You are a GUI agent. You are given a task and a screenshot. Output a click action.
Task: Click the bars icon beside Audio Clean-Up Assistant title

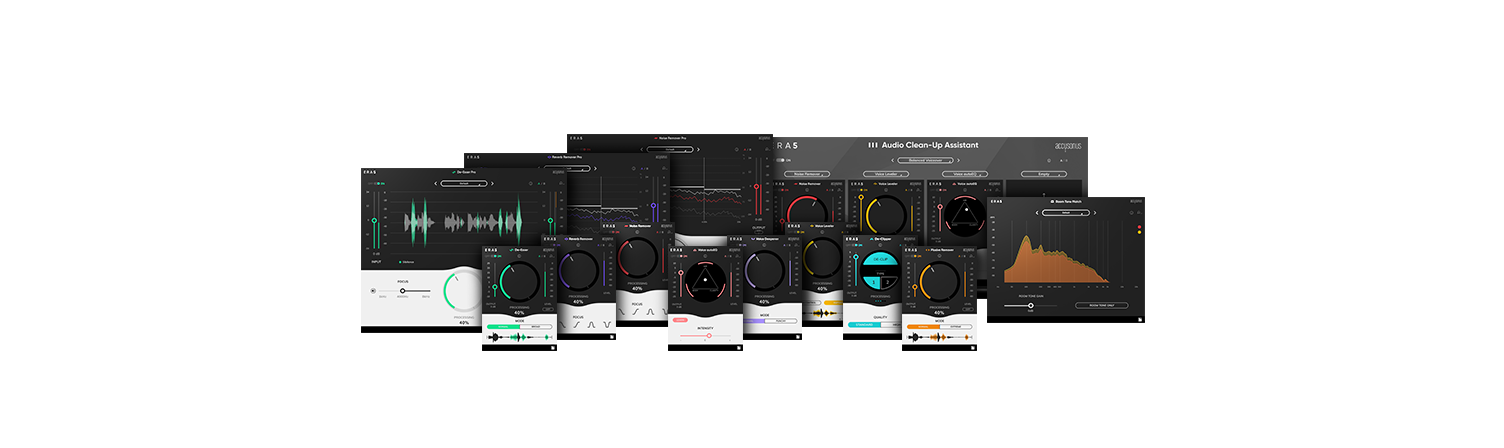pos(873,145)
